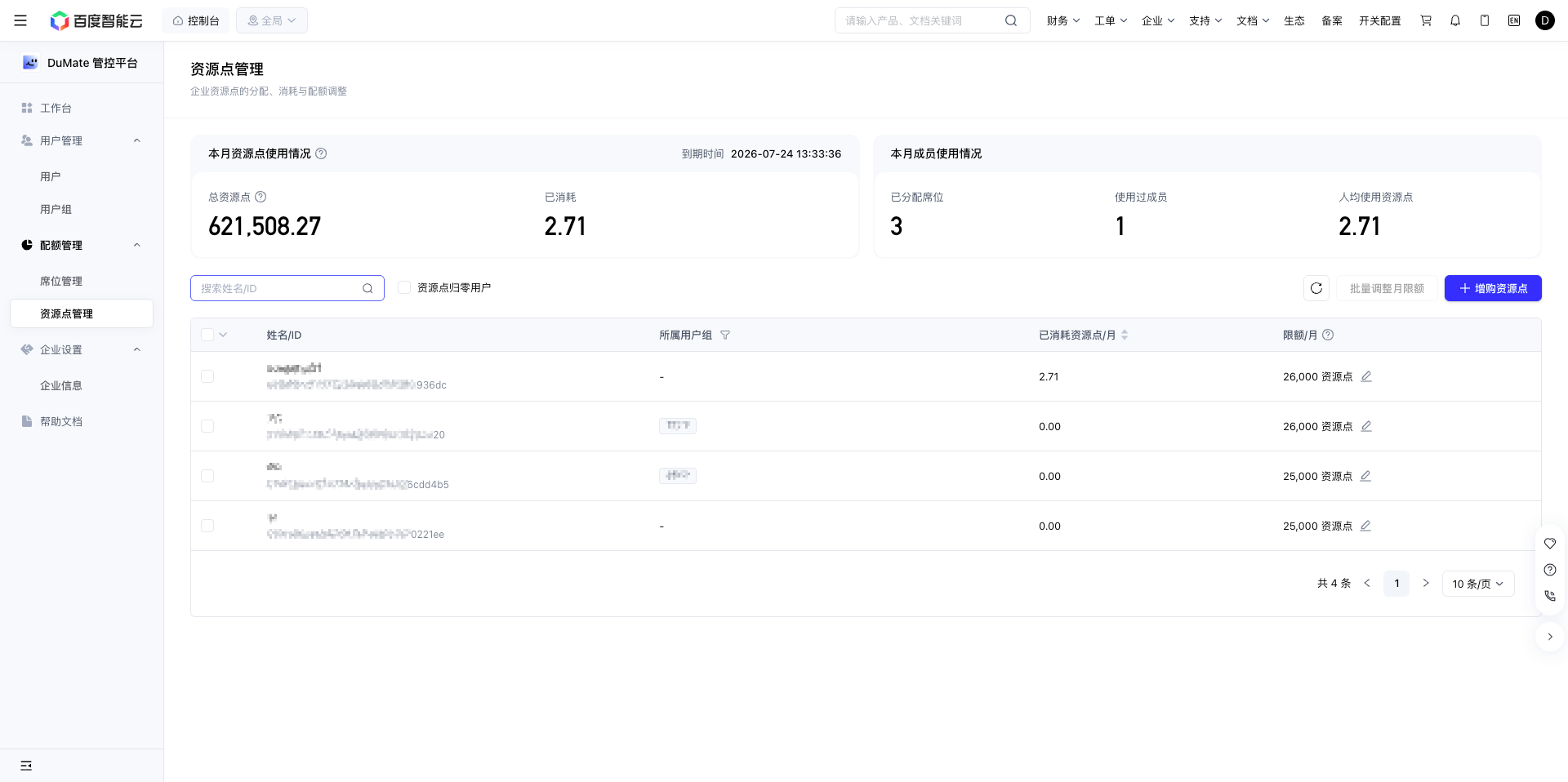Image resolution: width=1568 pixels, height=782 pixels.
Task: Click the filter icon next to 所属用户组
Action: [725, 335]
